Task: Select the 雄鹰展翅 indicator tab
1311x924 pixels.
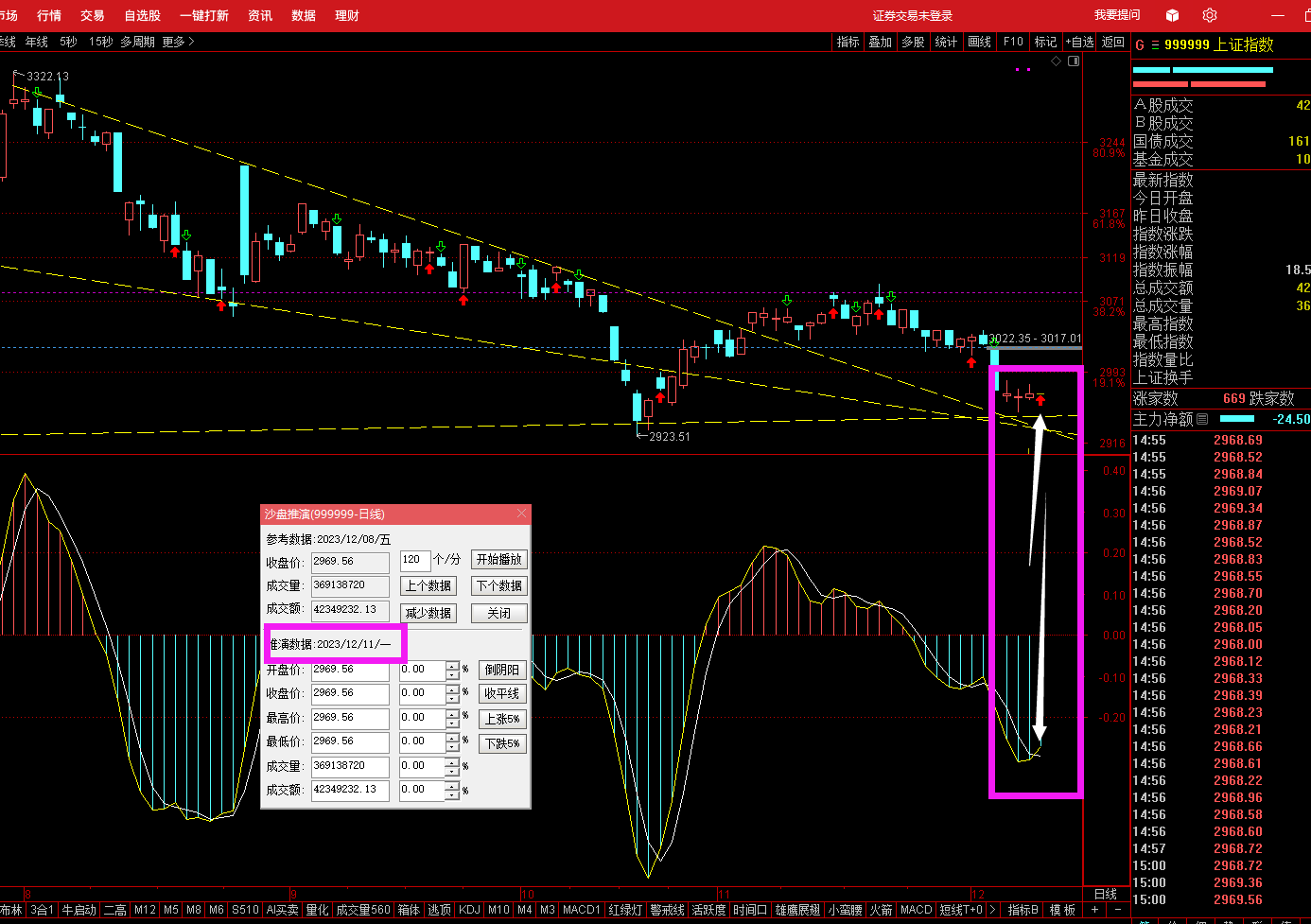Action: [x=797, y=910]
